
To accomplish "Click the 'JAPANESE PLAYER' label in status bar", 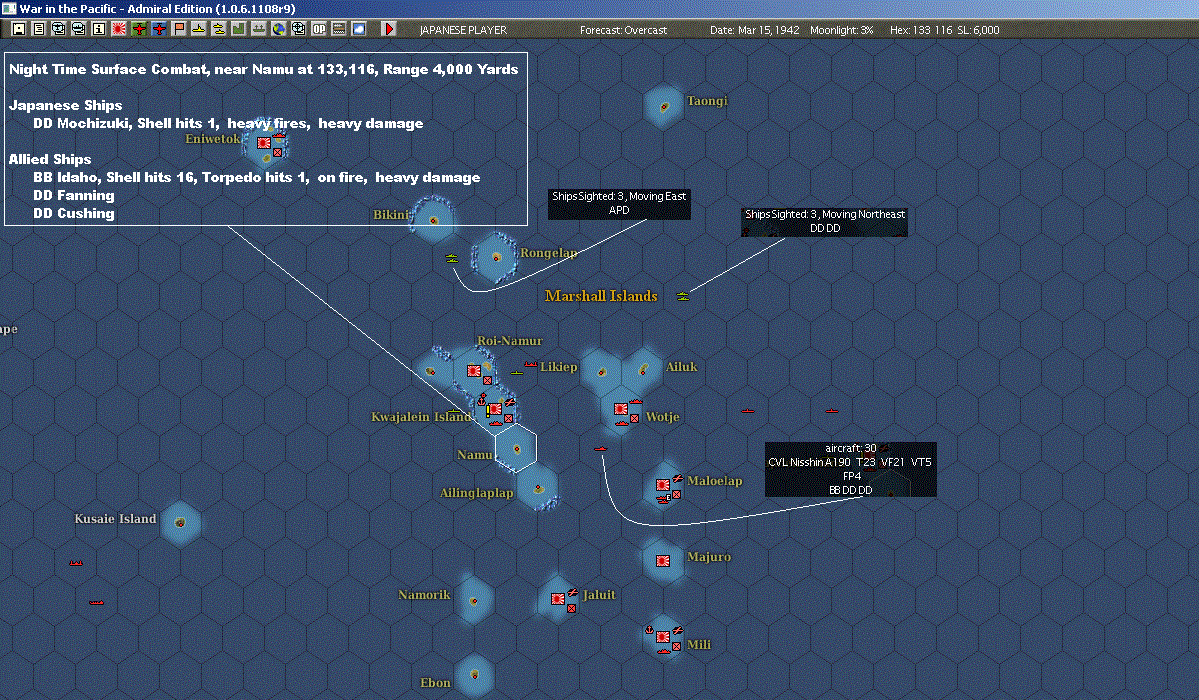I will pyautogui.click(x=463, y=30).
